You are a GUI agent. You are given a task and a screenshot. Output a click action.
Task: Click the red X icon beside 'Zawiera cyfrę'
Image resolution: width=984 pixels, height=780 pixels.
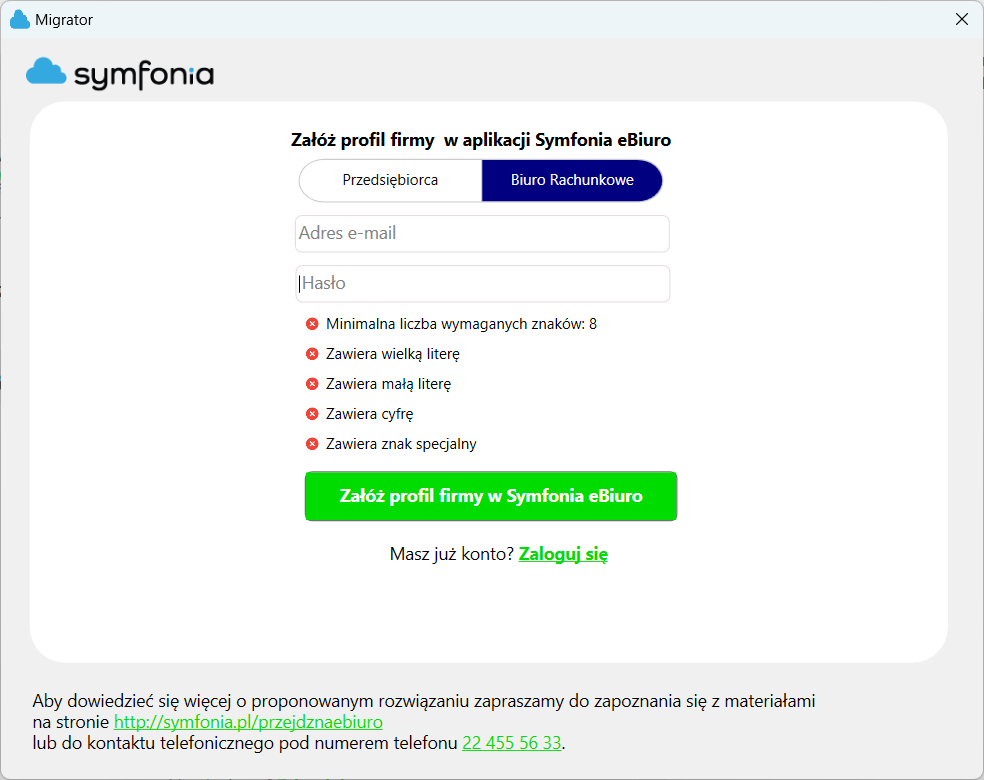[312, 414]
